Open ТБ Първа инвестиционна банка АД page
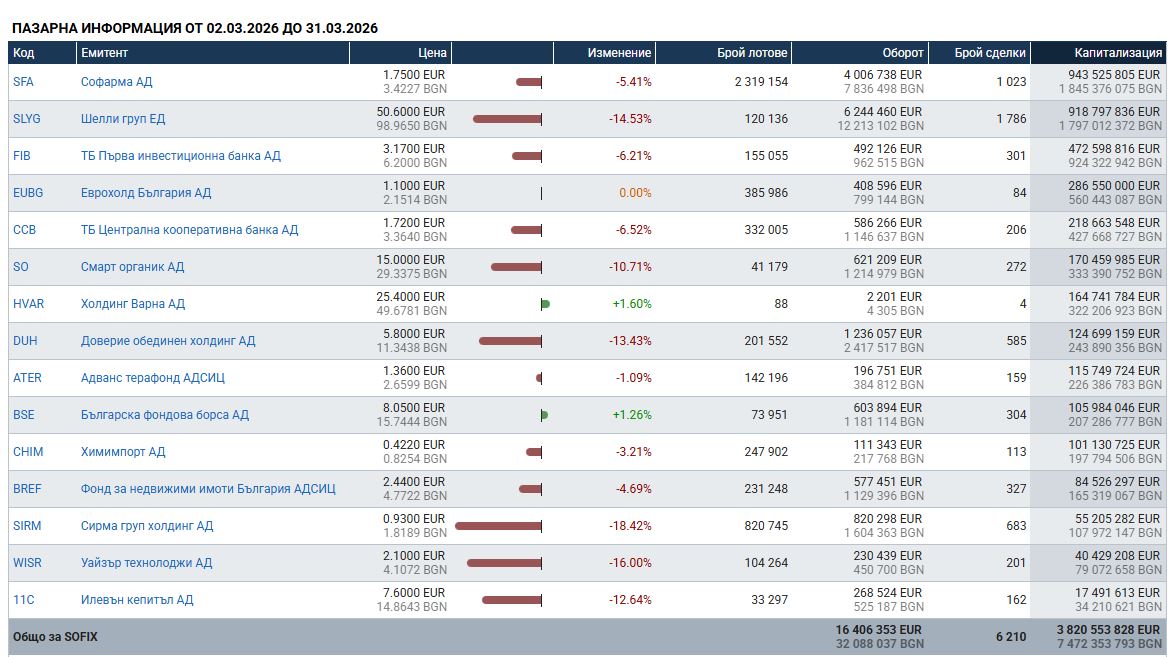1173x657 pixels. click(181, 156)
